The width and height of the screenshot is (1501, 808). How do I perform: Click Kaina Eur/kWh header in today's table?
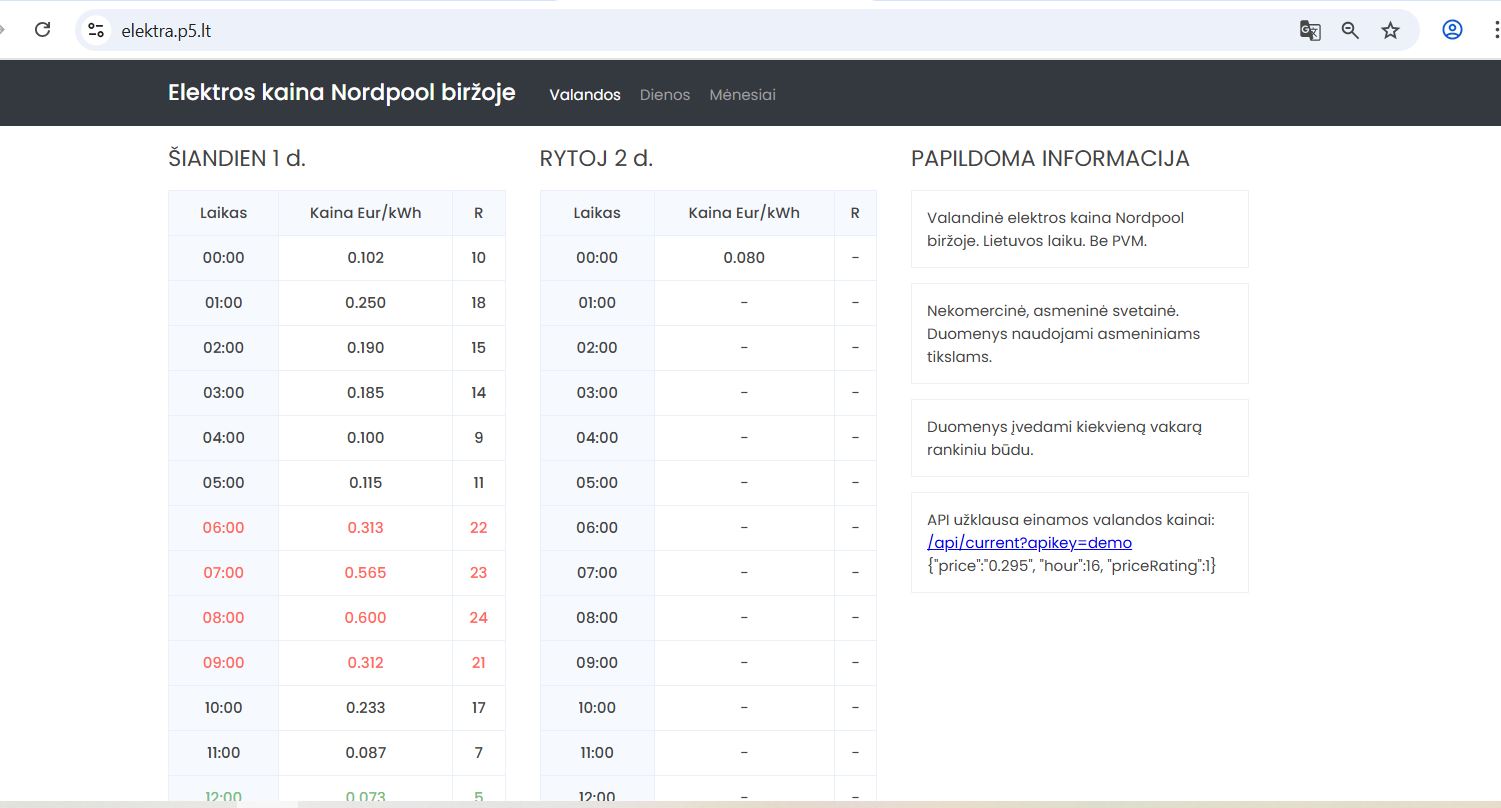point(365,213)
